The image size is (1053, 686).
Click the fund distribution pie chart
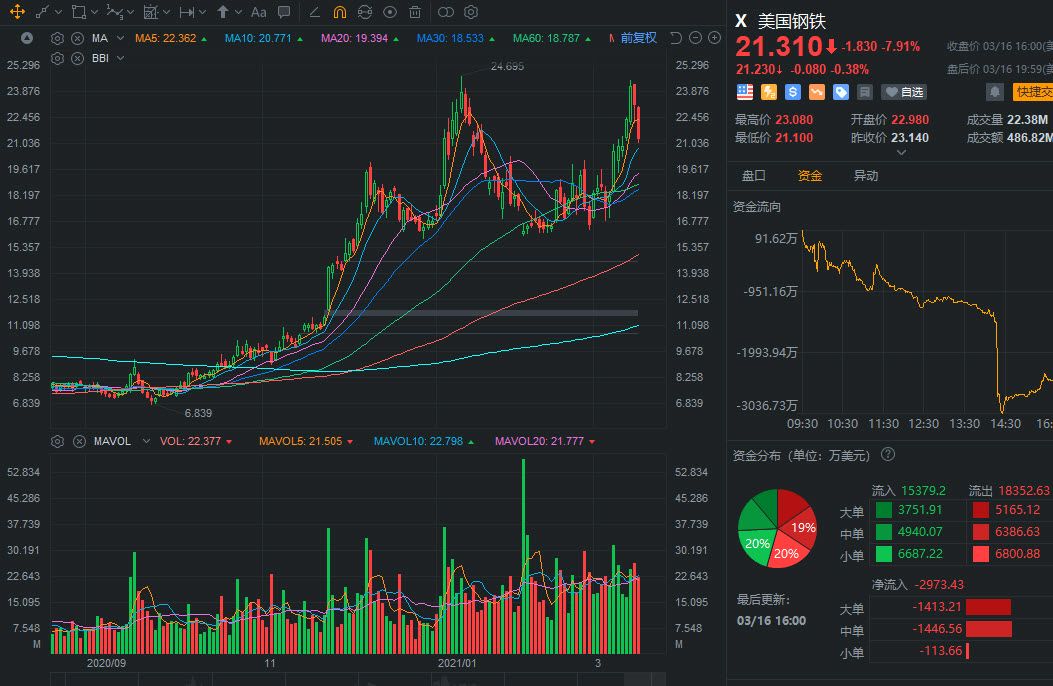click(x=778, y=529)
